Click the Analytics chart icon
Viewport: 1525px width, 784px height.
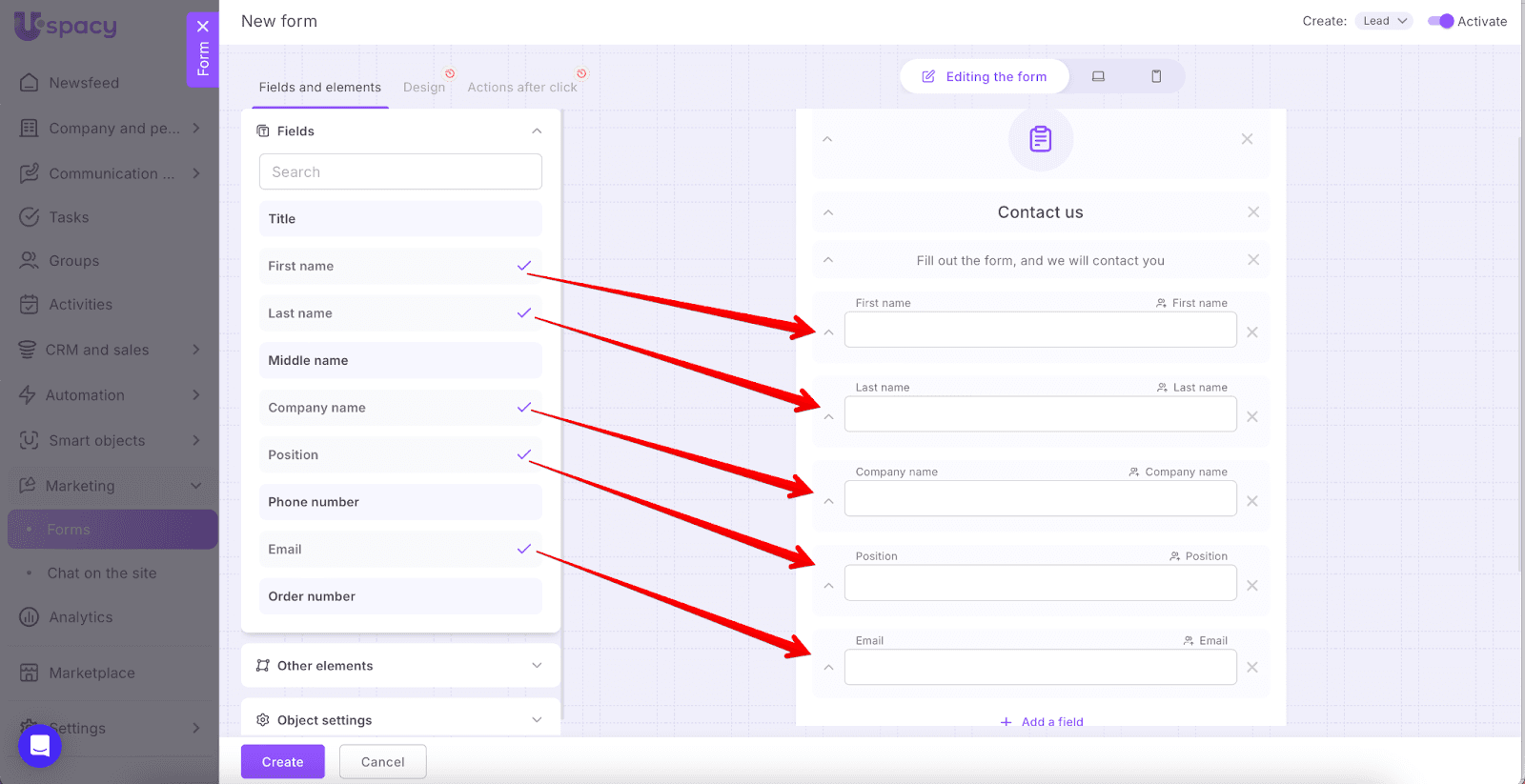click(x=30, y=617)
